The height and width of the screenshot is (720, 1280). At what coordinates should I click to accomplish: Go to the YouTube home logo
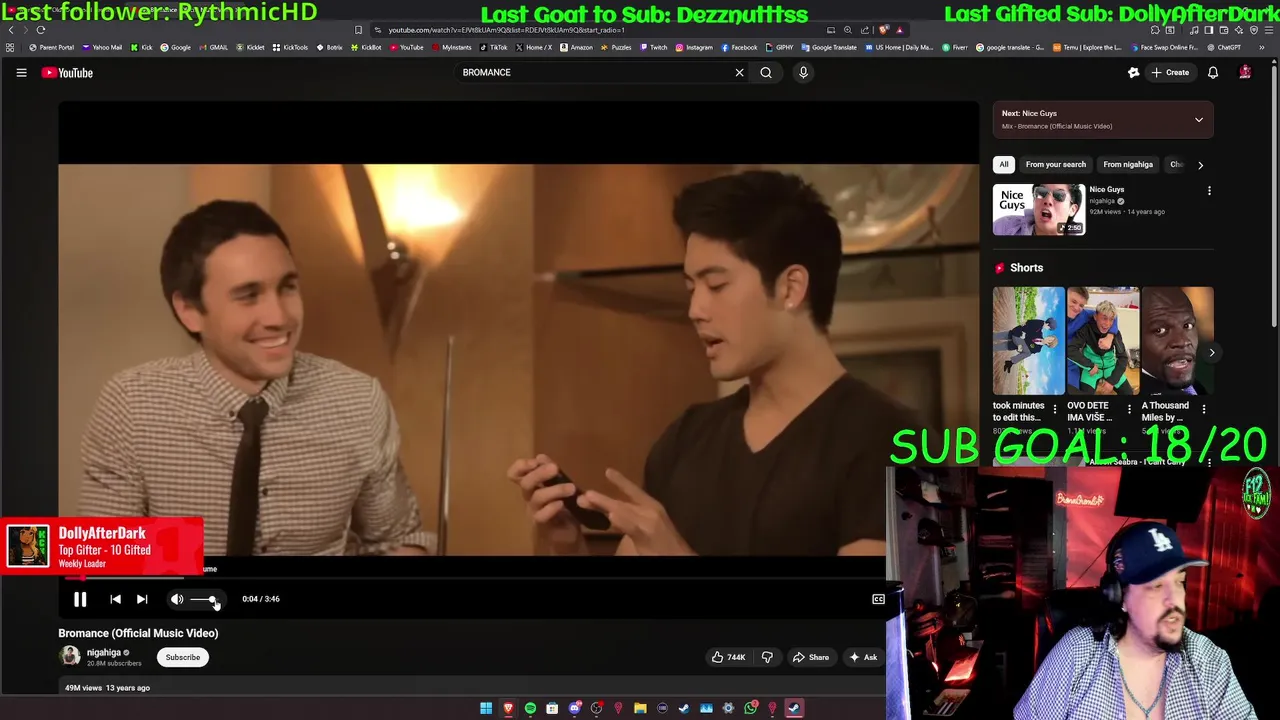(67, 72)
